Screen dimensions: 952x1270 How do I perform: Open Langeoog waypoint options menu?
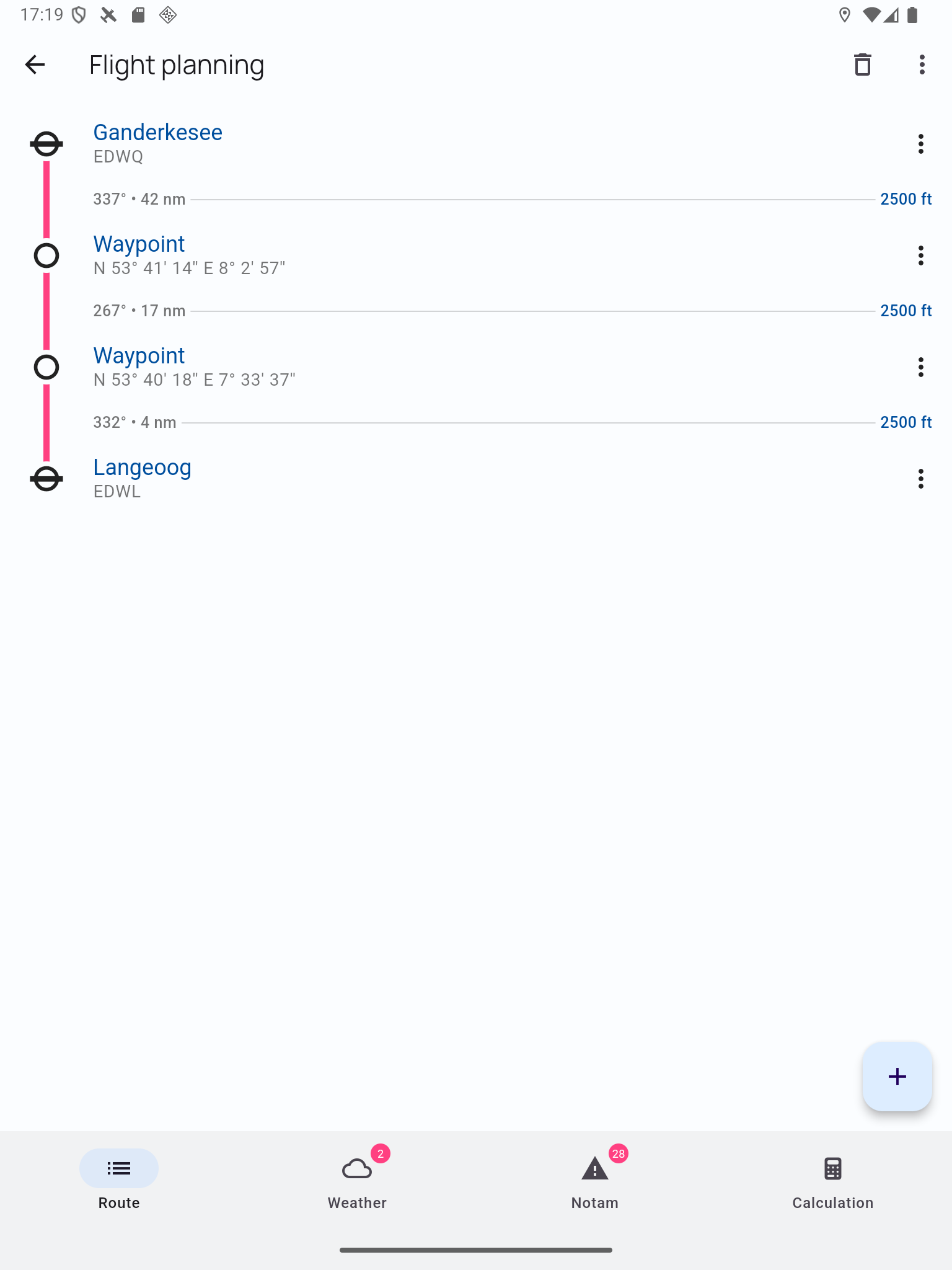point(920,479)
